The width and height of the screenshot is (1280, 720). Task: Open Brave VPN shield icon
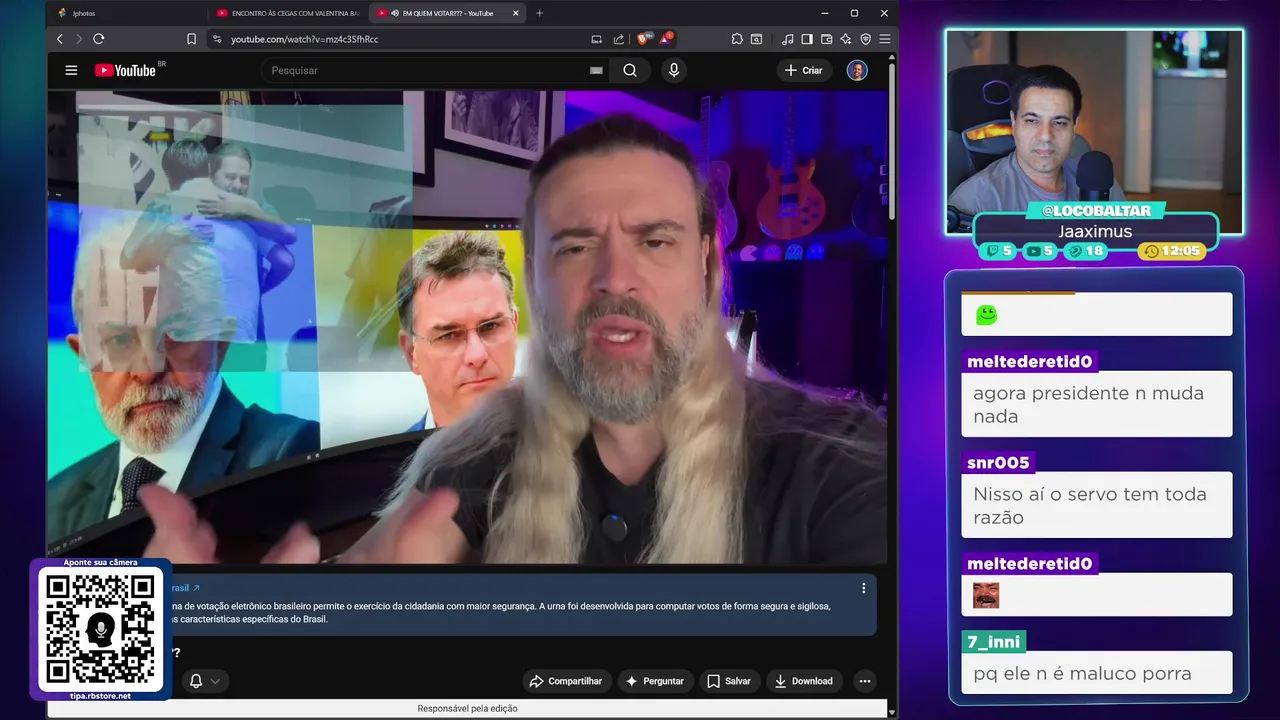pos(865,39)
